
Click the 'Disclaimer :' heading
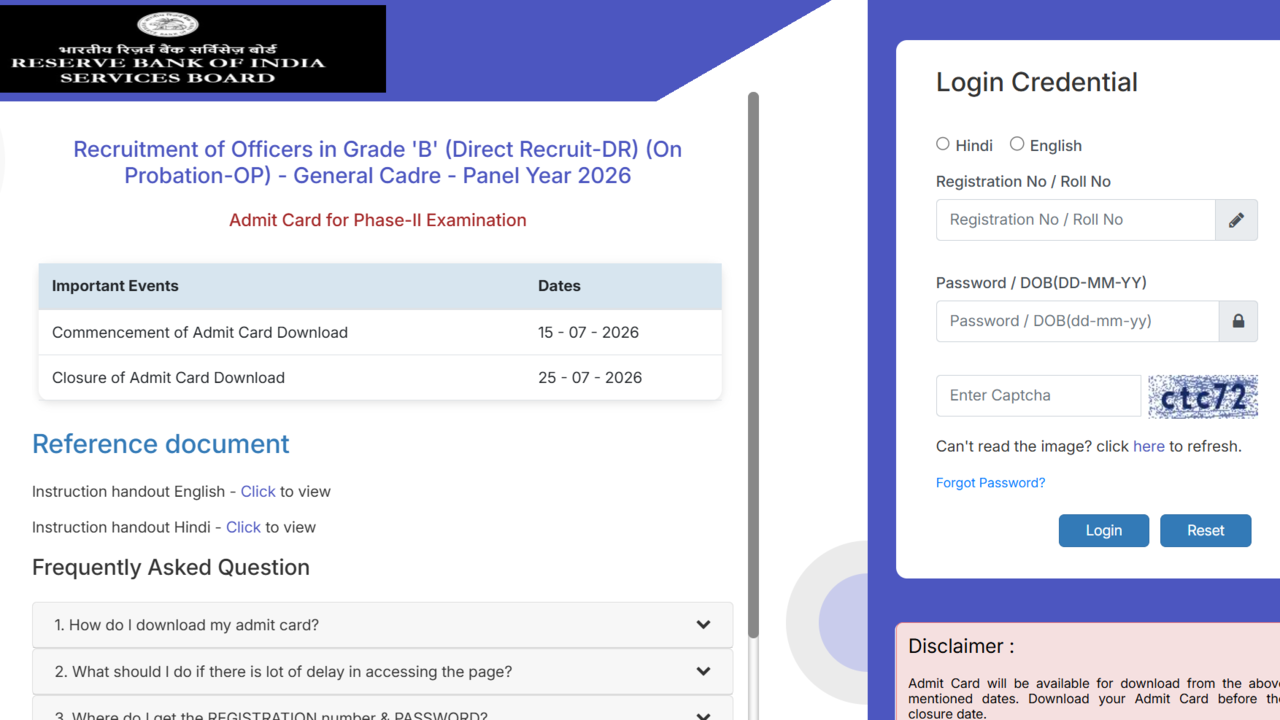click(961, 646)
